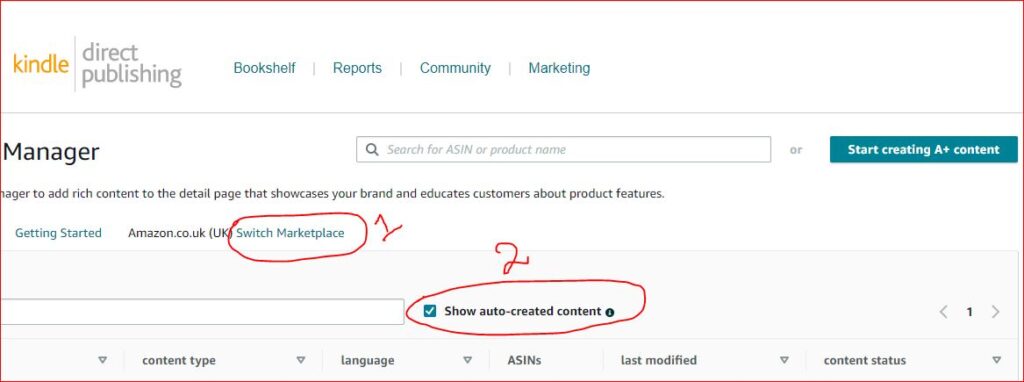Open the Community menu
This screenshot has height=382, width=1024.
[x=455, y=68]
